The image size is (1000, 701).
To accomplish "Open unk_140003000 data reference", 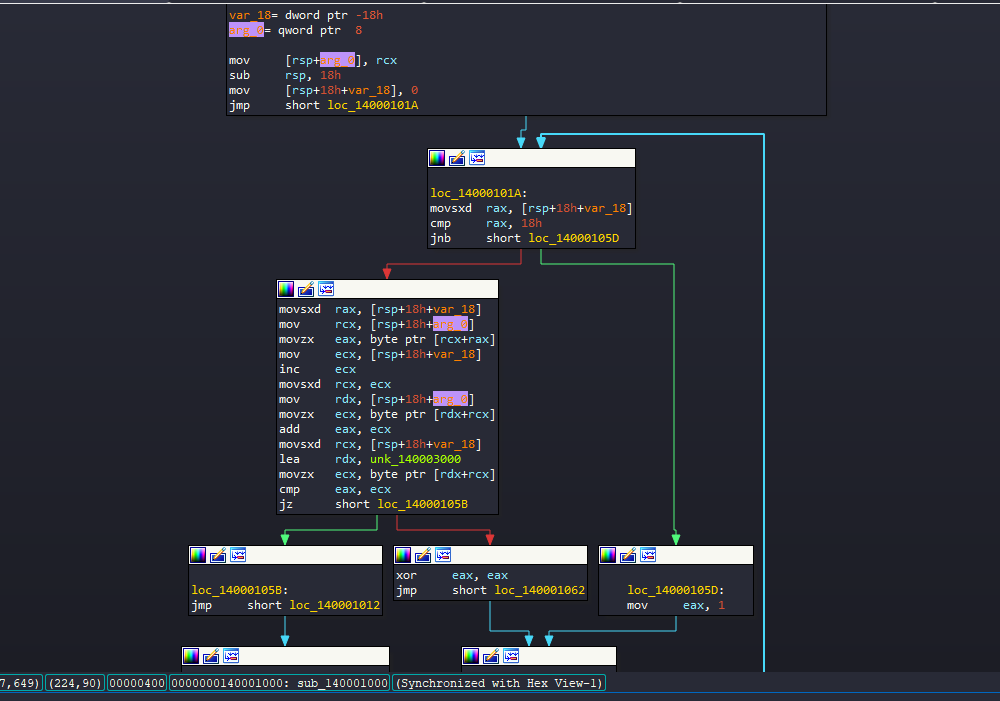I will click(415, 459).
